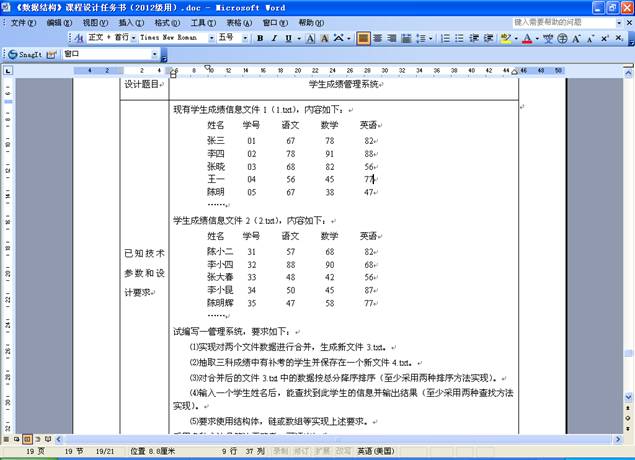Expand the underline style dropdown arrow
Screen dimensions: 635x460
point(299,38)
